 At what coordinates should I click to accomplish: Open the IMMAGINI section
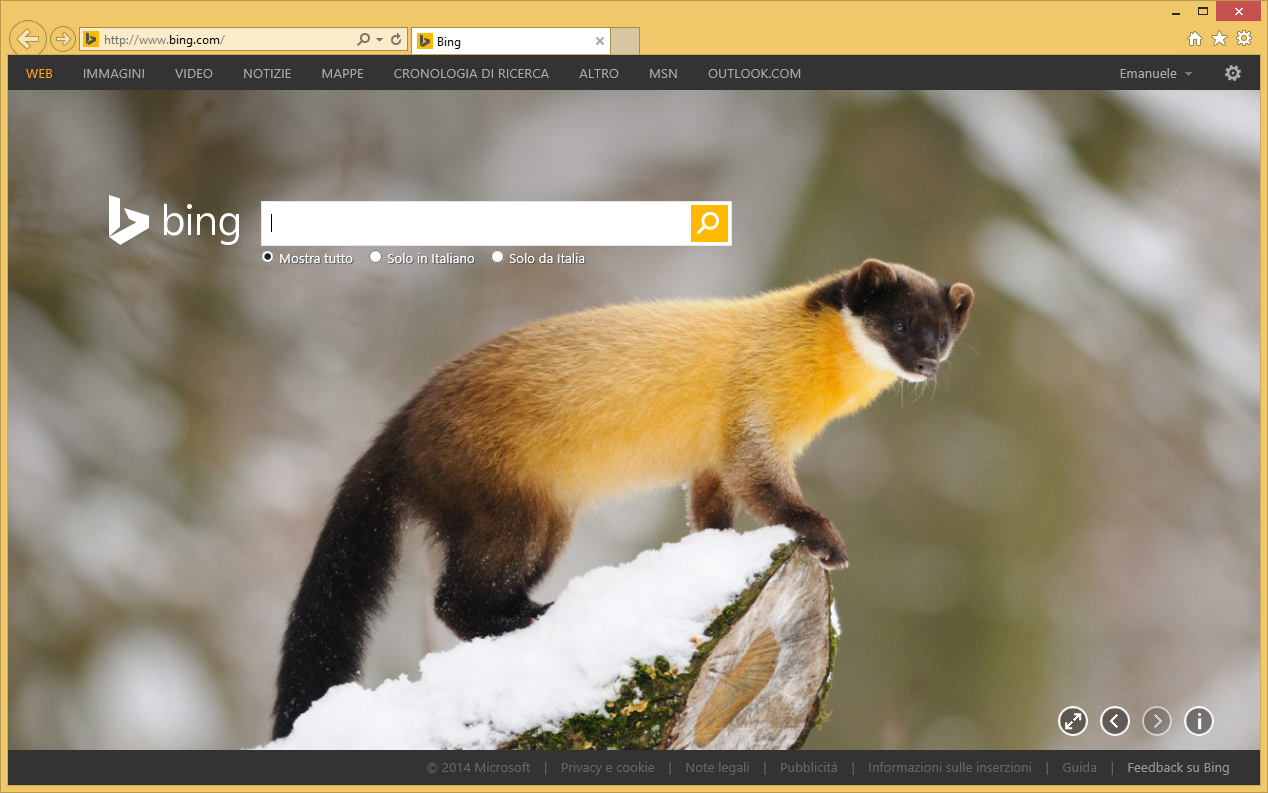coord(114,73)
